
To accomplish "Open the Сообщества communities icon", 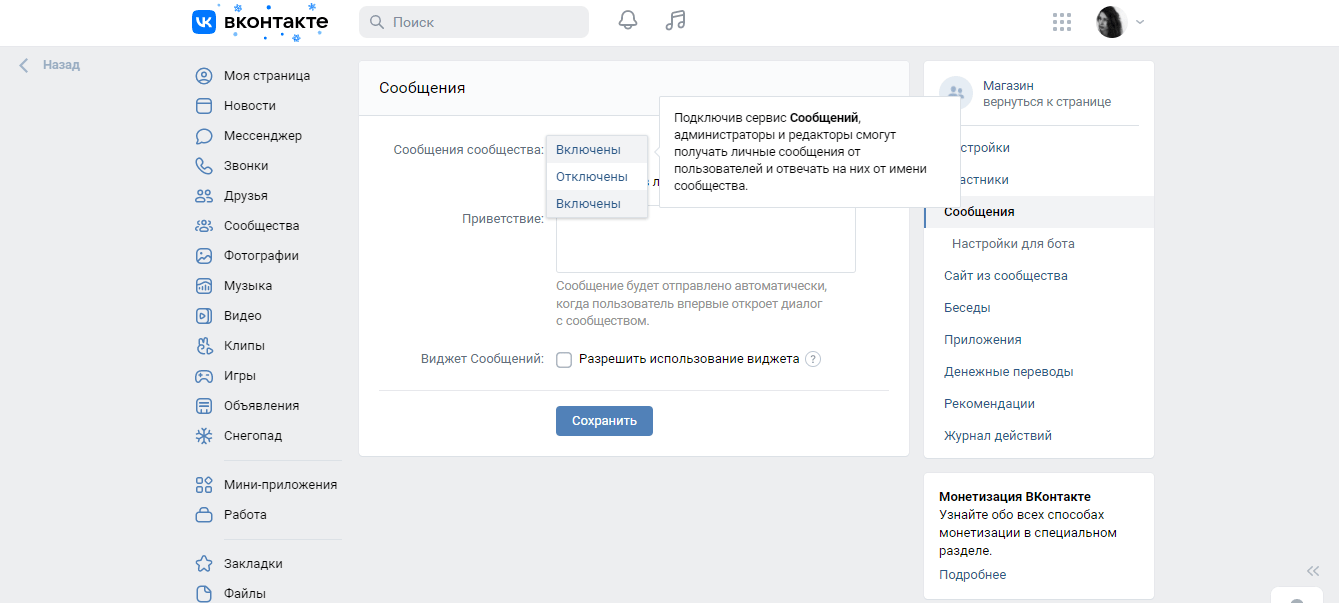I will point(204,226).
